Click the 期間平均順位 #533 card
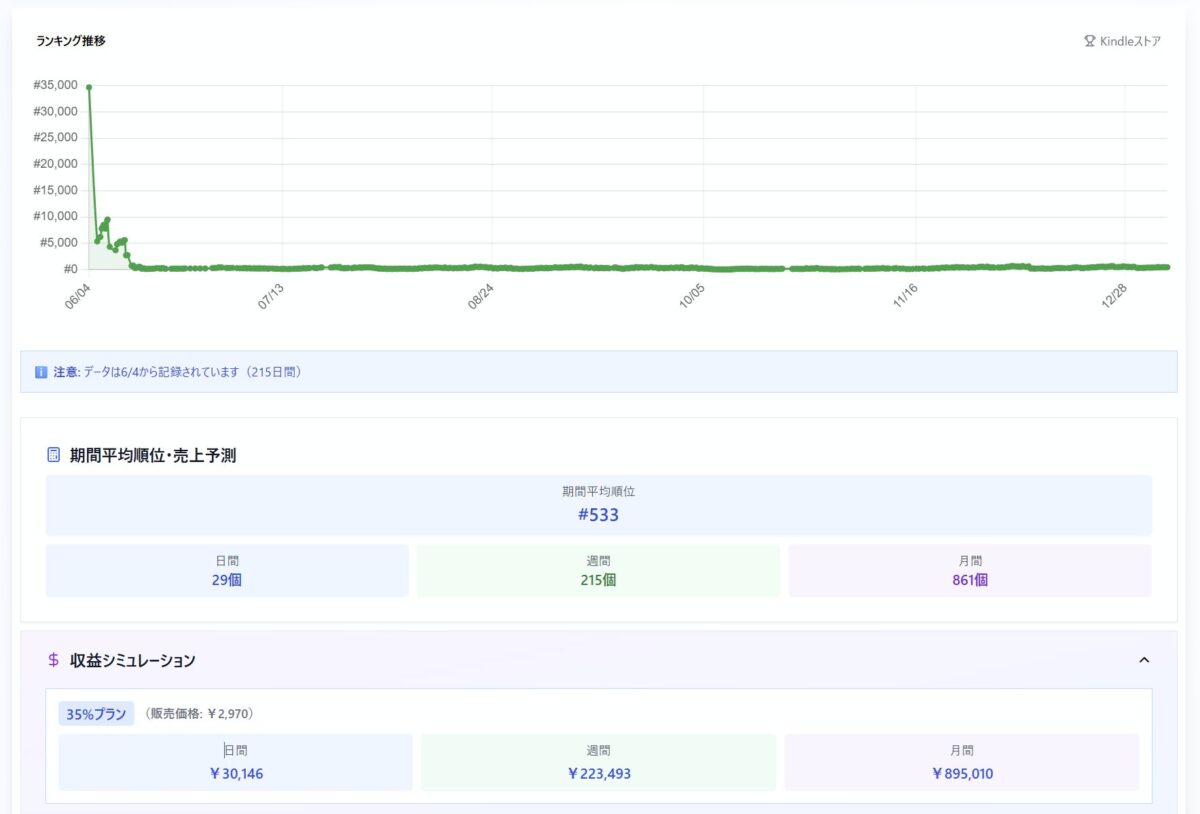This screenshot has height=814, width=1200. (598, 505)
